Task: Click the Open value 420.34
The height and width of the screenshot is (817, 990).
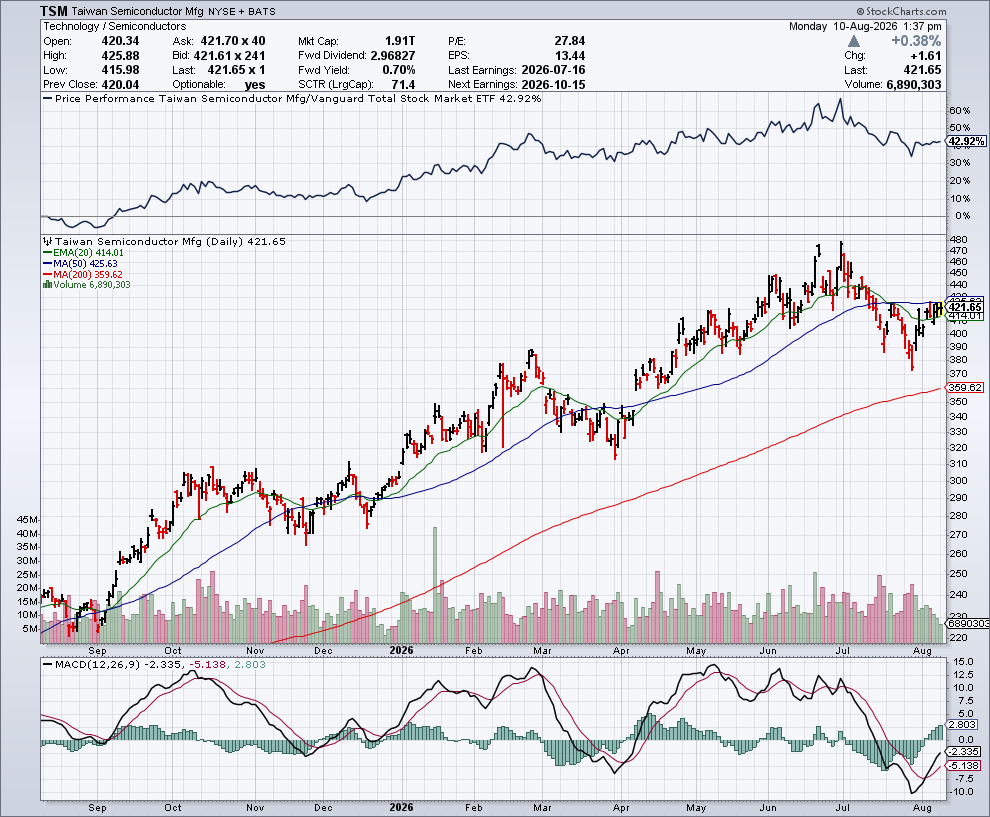Action: (121, 41)
